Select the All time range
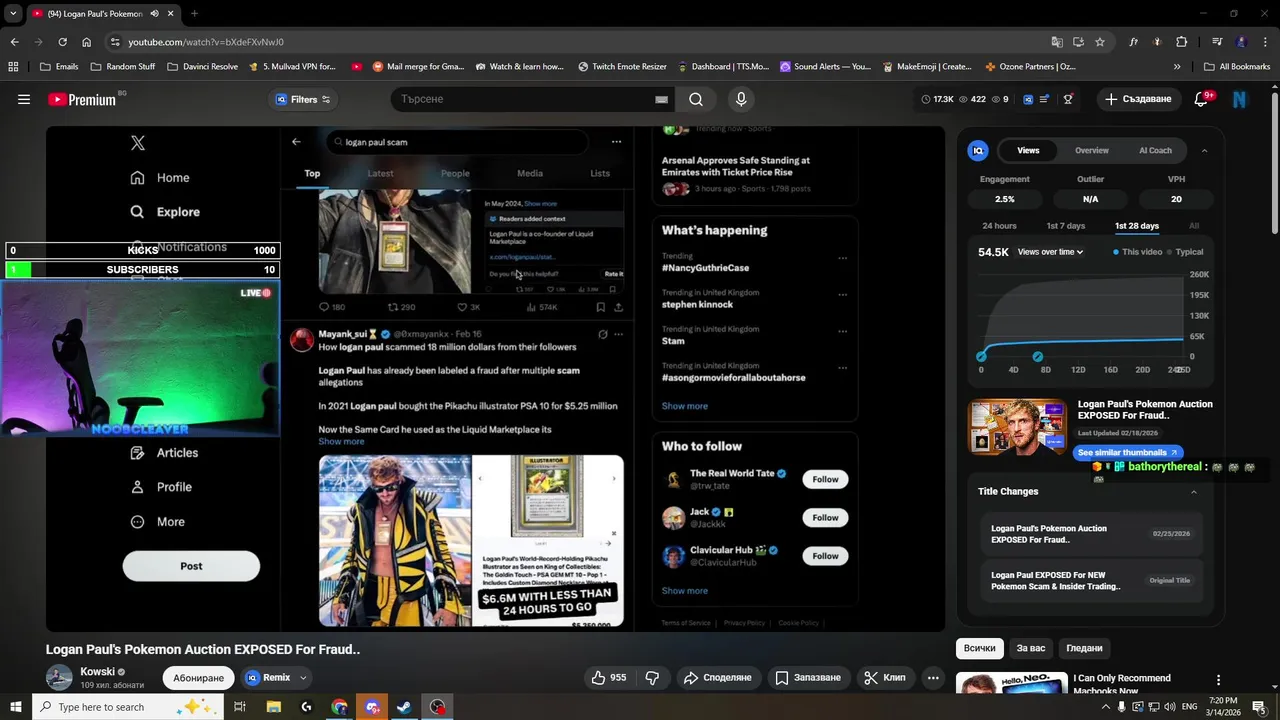Screen dimensions: 1280x720 tap(1194, 226)
